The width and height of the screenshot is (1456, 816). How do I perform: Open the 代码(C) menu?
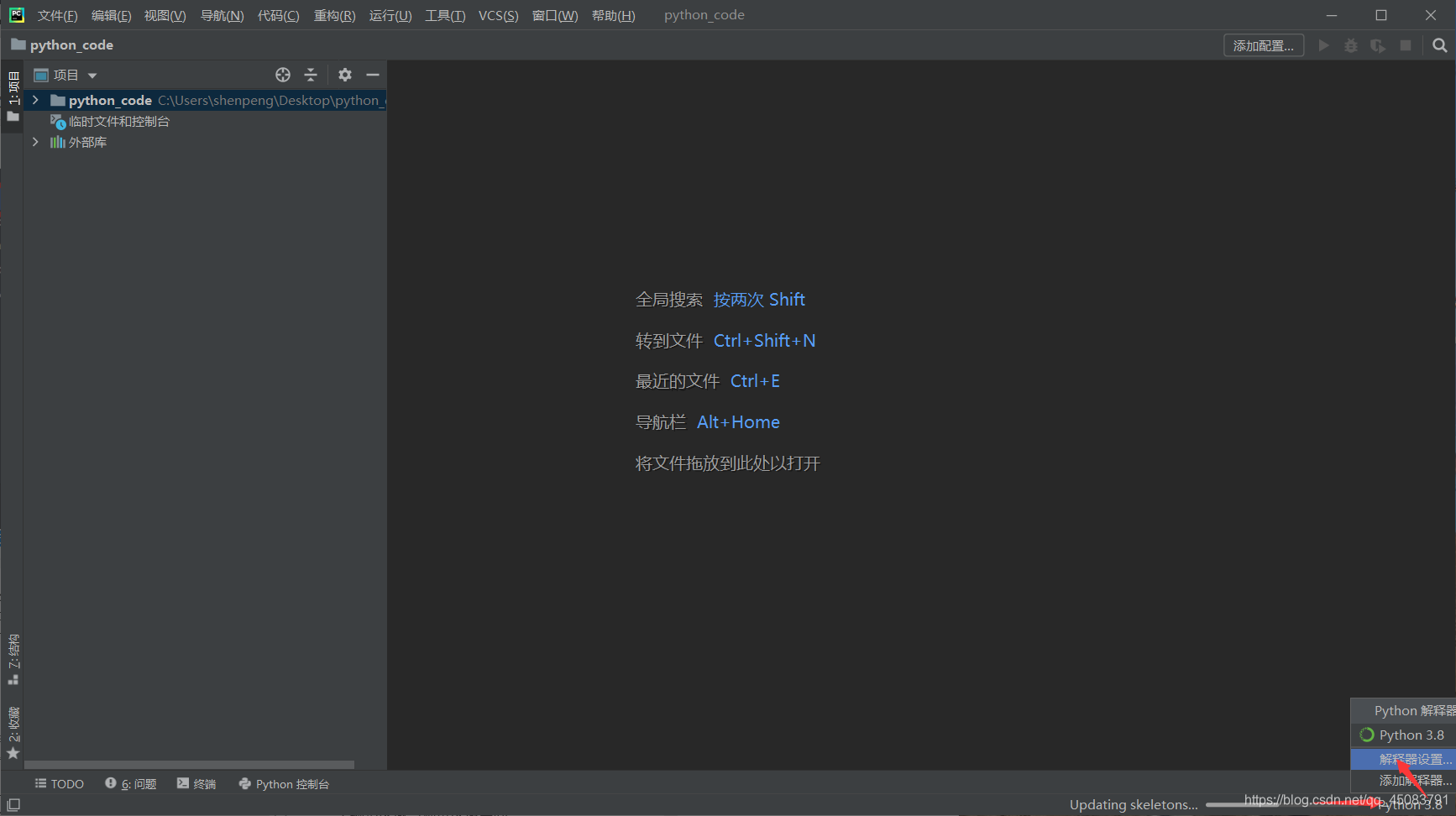point(278,15)
